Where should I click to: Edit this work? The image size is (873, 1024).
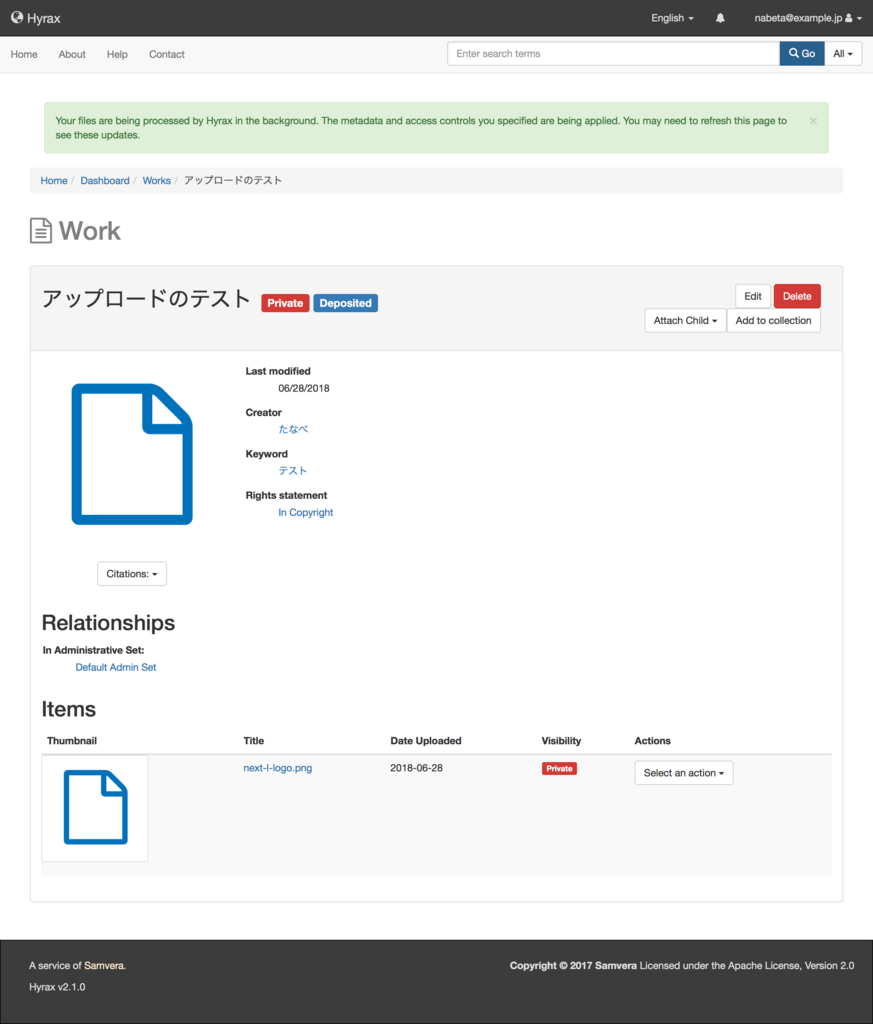[753, 296]
